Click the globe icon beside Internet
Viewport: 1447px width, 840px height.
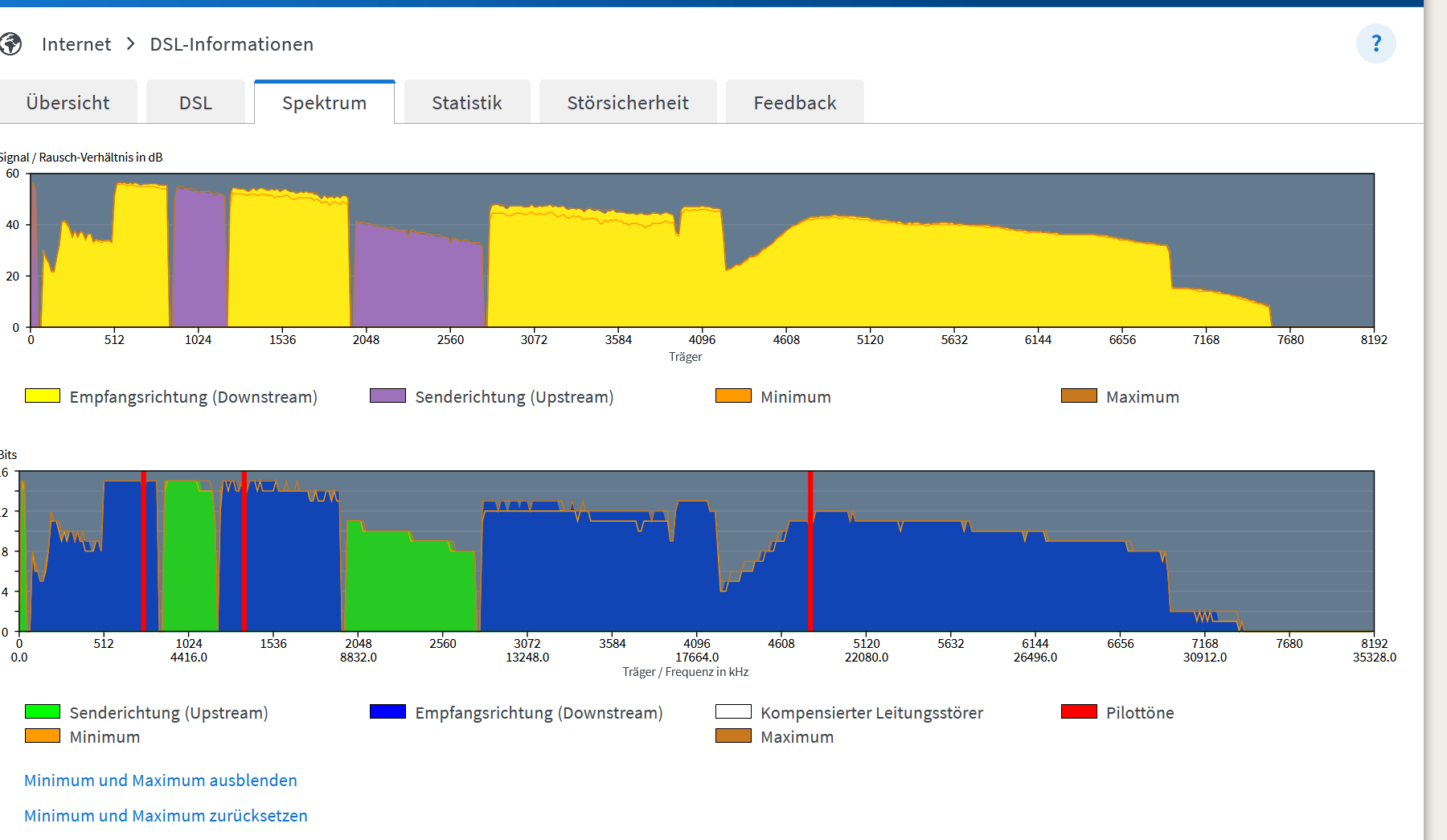click(x=10, y=44)
